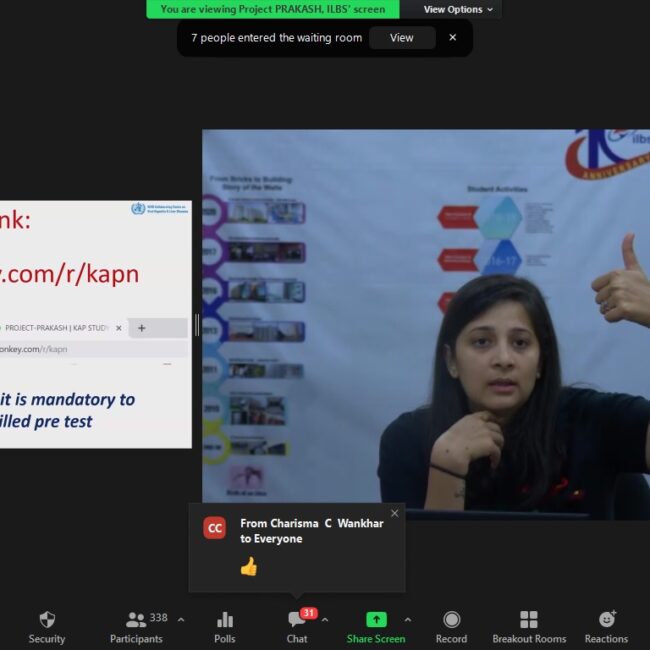Open the Participants panel
The width and height of the screenshot is (650, 650).
click(x=136, y=626)
